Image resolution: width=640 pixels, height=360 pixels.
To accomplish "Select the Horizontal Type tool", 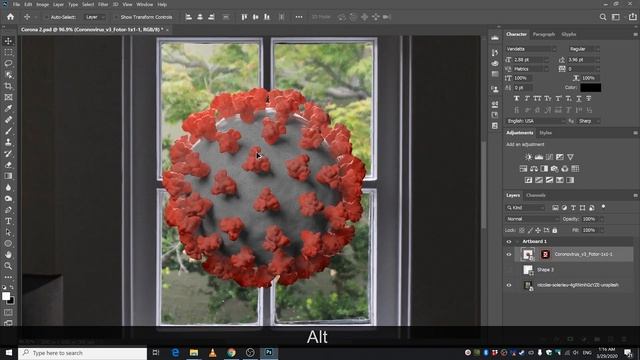I will point(8,221).
